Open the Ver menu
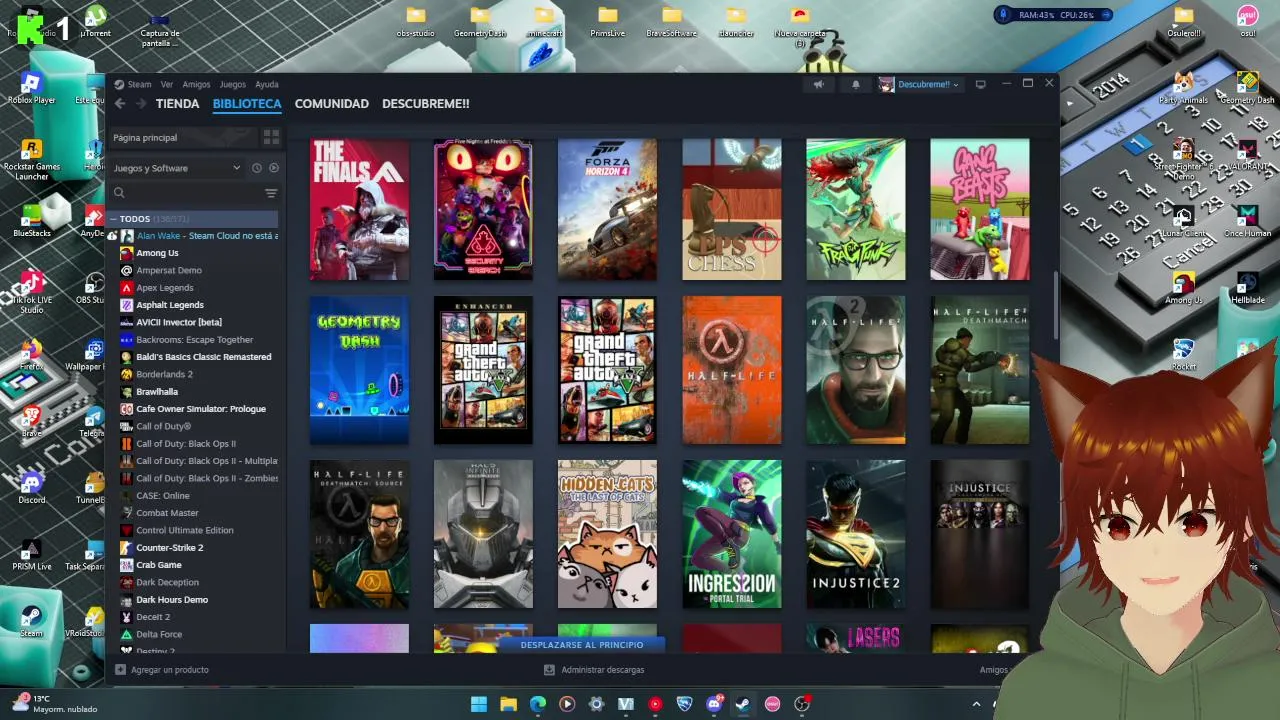Screen dimensions: 1280x720 point(167,84)
